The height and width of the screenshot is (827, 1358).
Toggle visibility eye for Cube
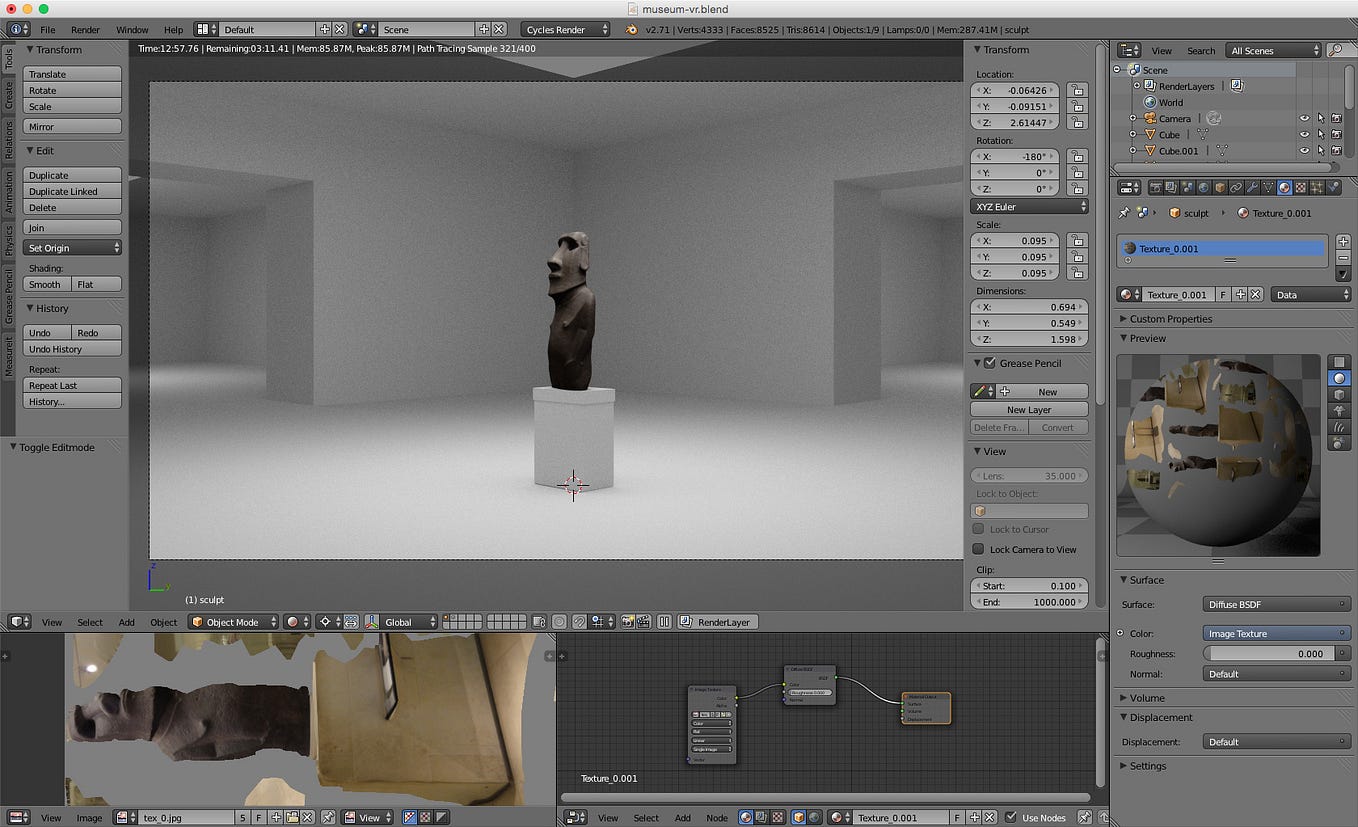1304,134
